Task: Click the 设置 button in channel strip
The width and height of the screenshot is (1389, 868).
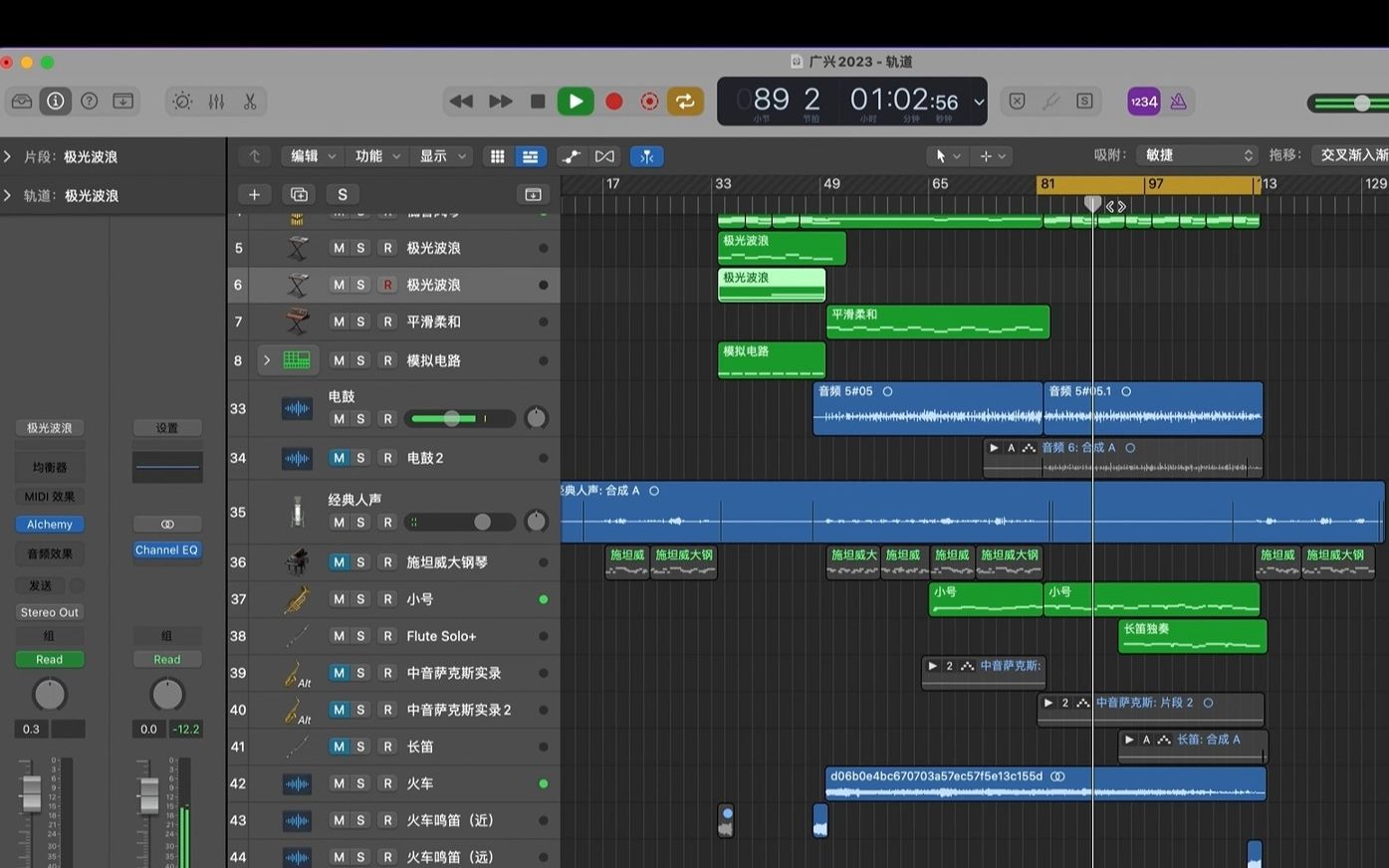Action: tap(166, 428)
